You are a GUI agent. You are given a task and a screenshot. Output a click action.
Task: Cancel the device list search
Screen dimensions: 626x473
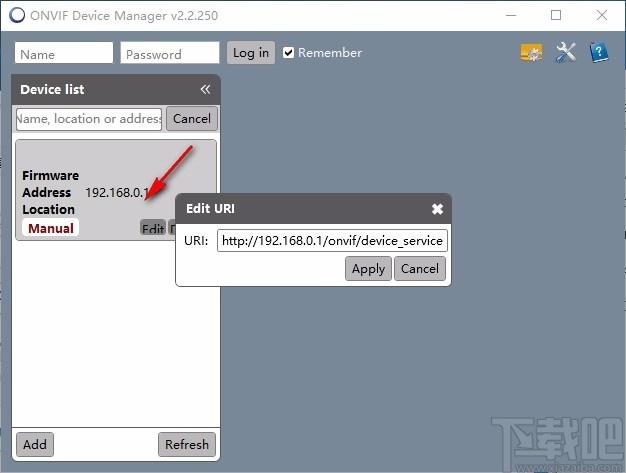(x=191, y=119)
